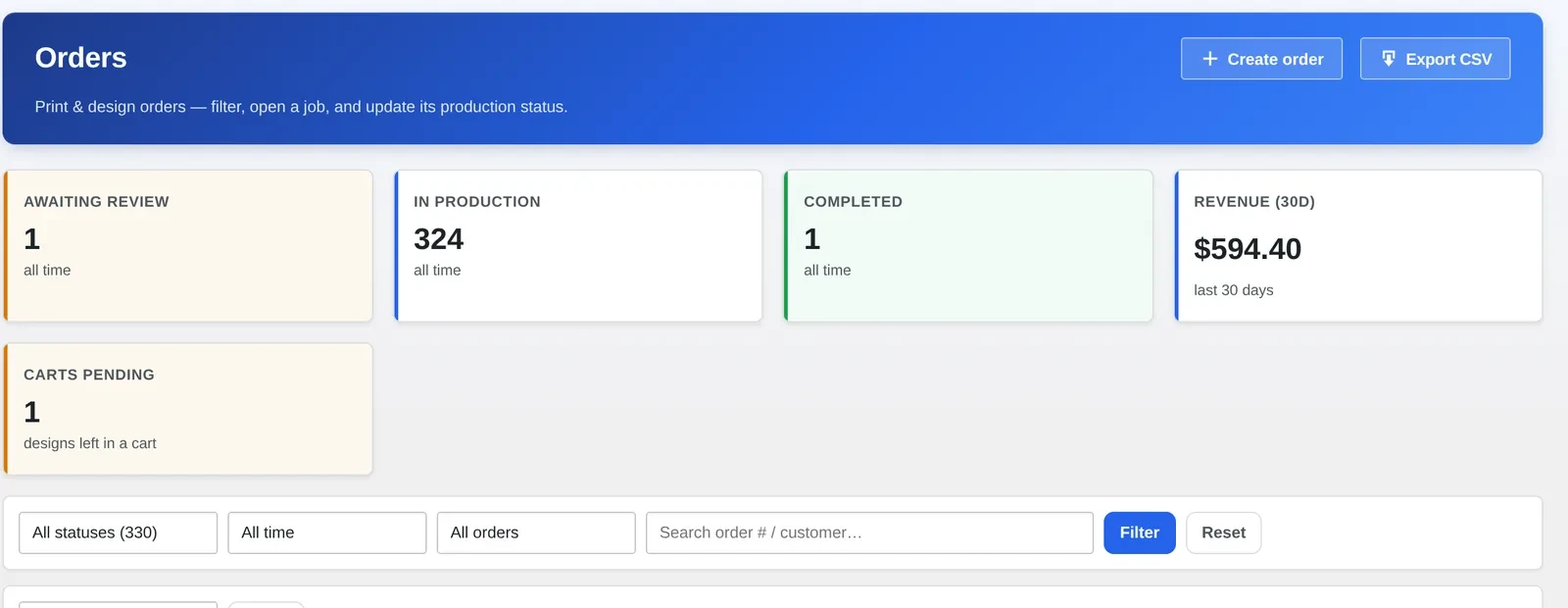The image size is (1568, 608).
Task: Open the Completed stat card
Action: [968, 246]
